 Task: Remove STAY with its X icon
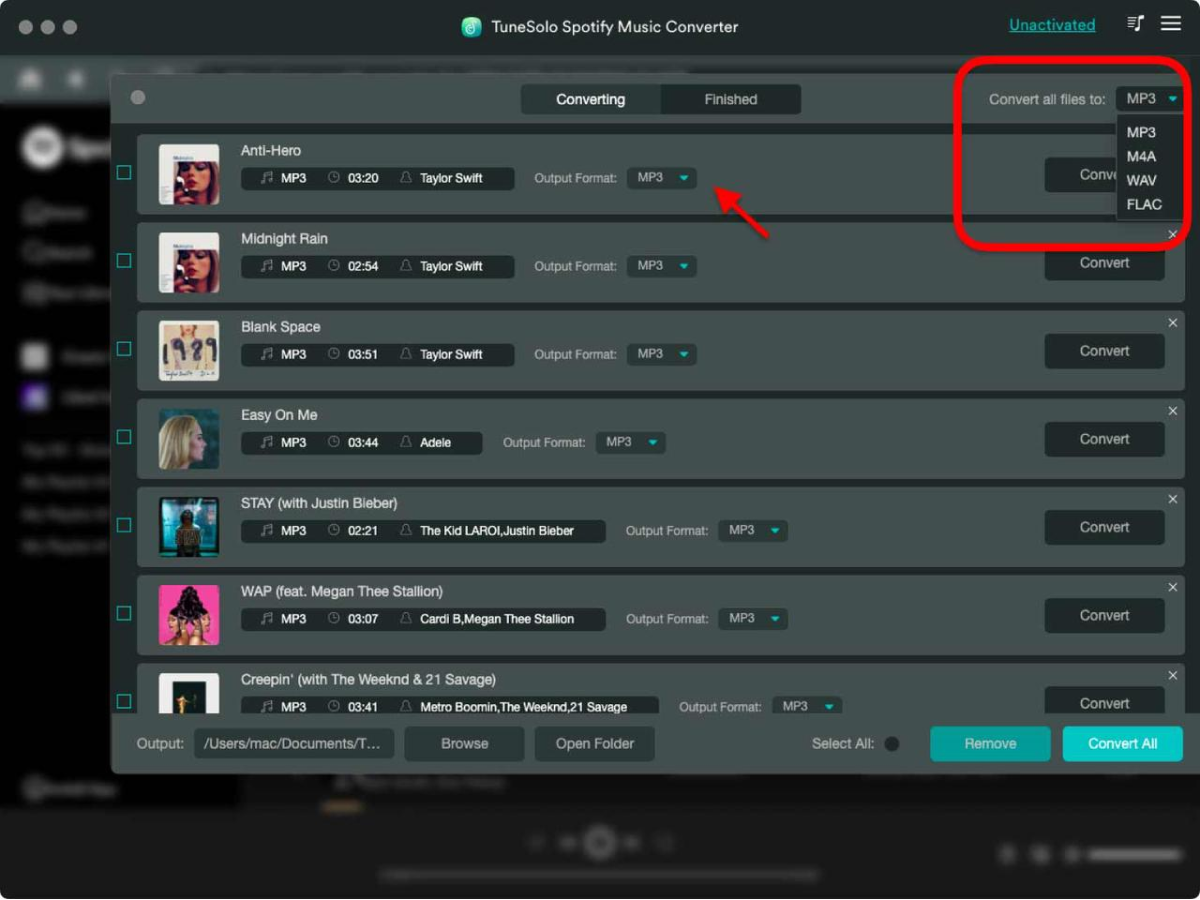pyautogui.click(x=1173, y=499)
